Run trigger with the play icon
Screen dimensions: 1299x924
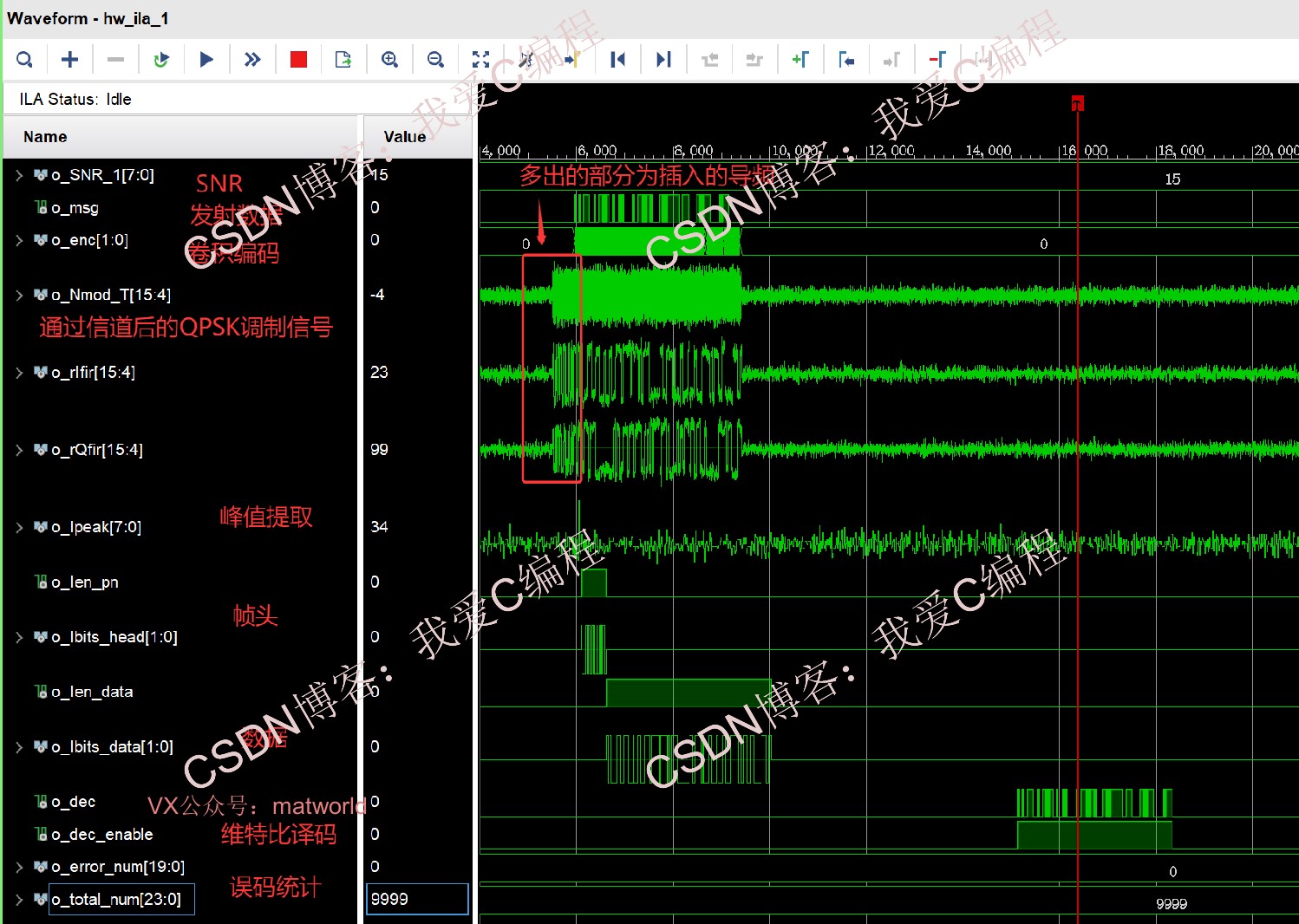coord(206,59)
